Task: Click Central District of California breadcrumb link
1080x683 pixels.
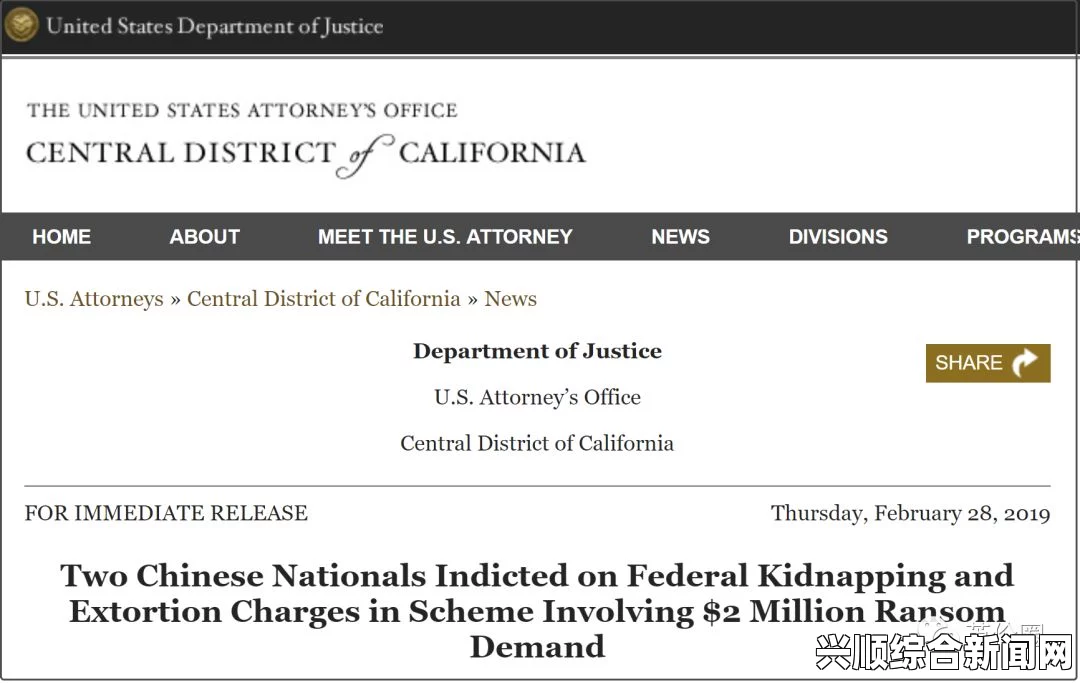Action: [x=324, y=299]
